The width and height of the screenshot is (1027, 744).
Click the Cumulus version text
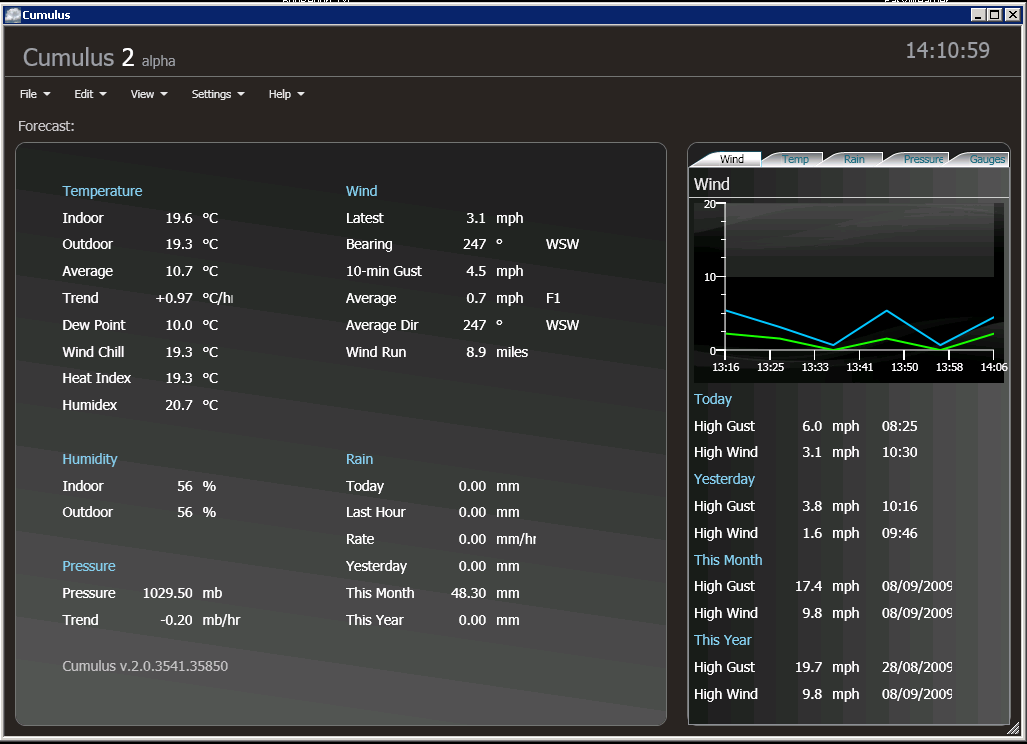145,666
